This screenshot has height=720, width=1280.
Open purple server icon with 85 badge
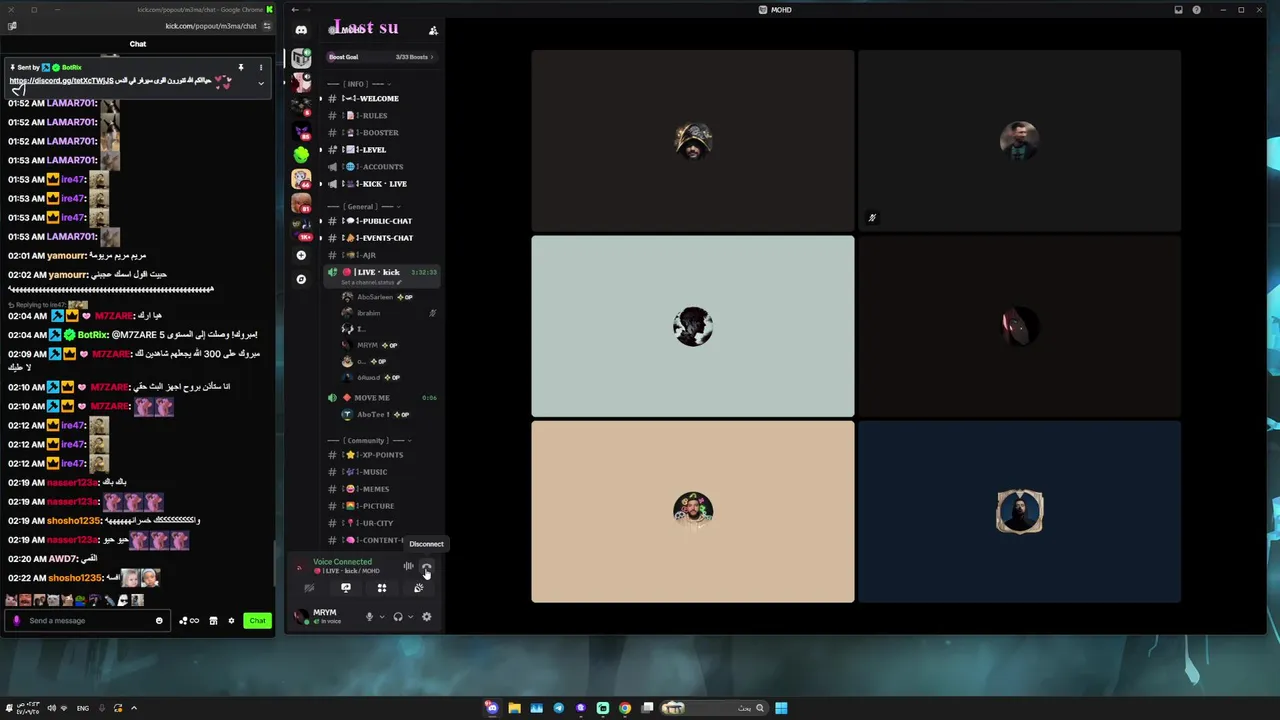click(x=301, y=131)
